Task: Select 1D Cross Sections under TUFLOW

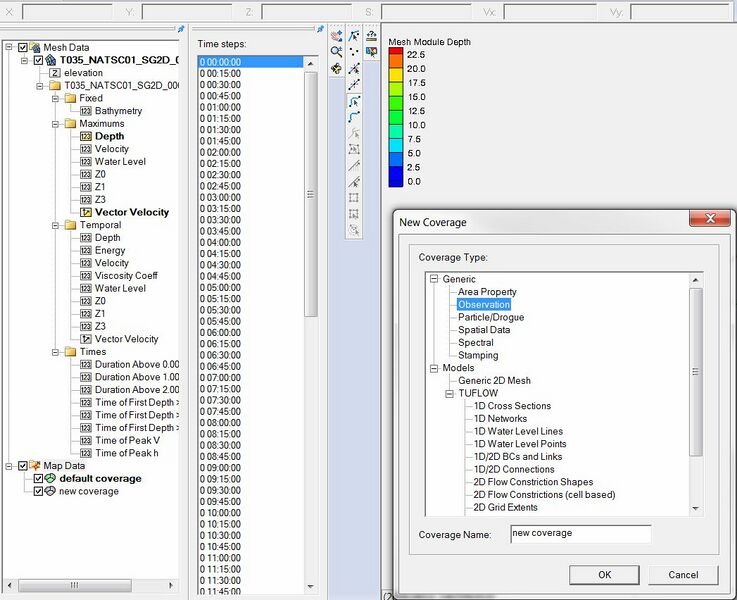Action: tap(512, 406)
